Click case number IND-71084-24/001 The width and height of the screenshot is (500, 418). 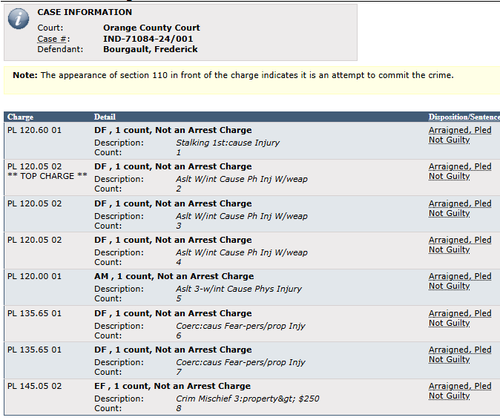click(x=148, y=39)
